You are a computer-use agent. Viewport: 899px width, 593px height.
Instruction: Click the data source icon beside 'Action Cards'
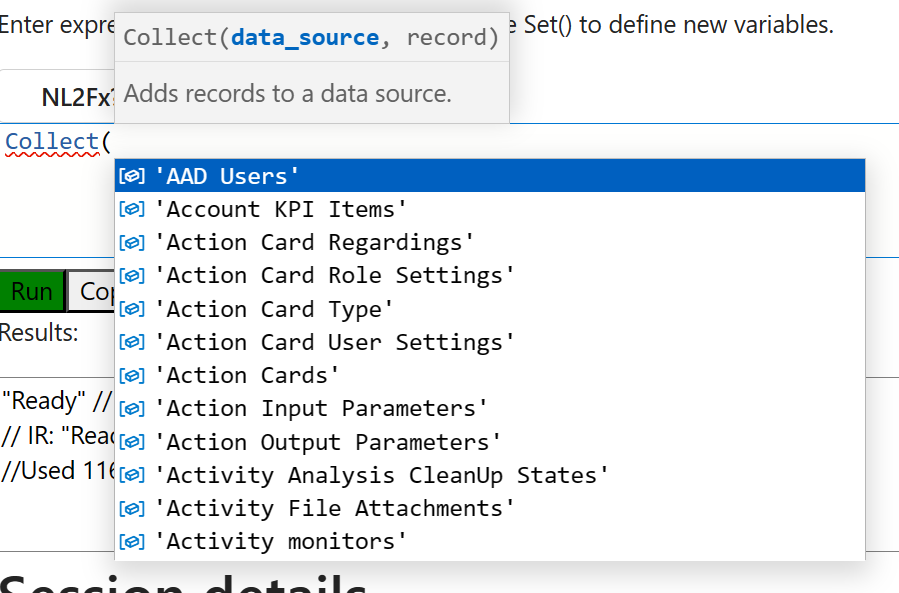coord(131,374)
